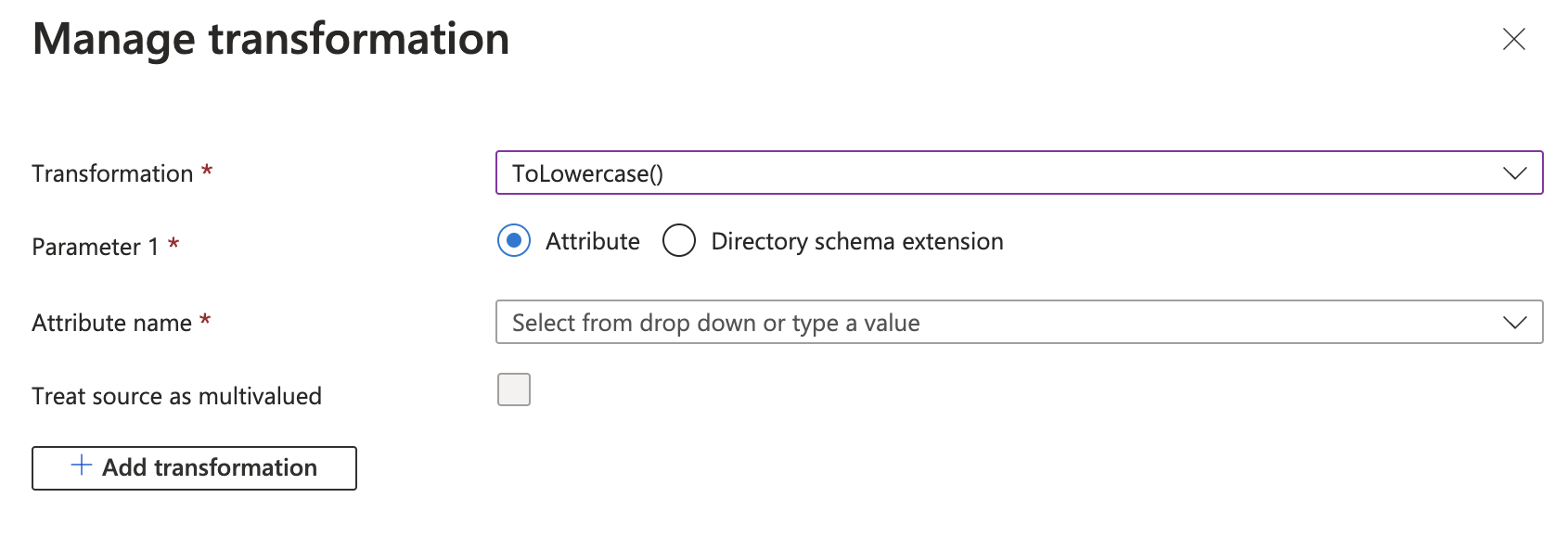Click the "Treat source as multivalued" label
The image size is (1568, 536).
coord(176,396)
